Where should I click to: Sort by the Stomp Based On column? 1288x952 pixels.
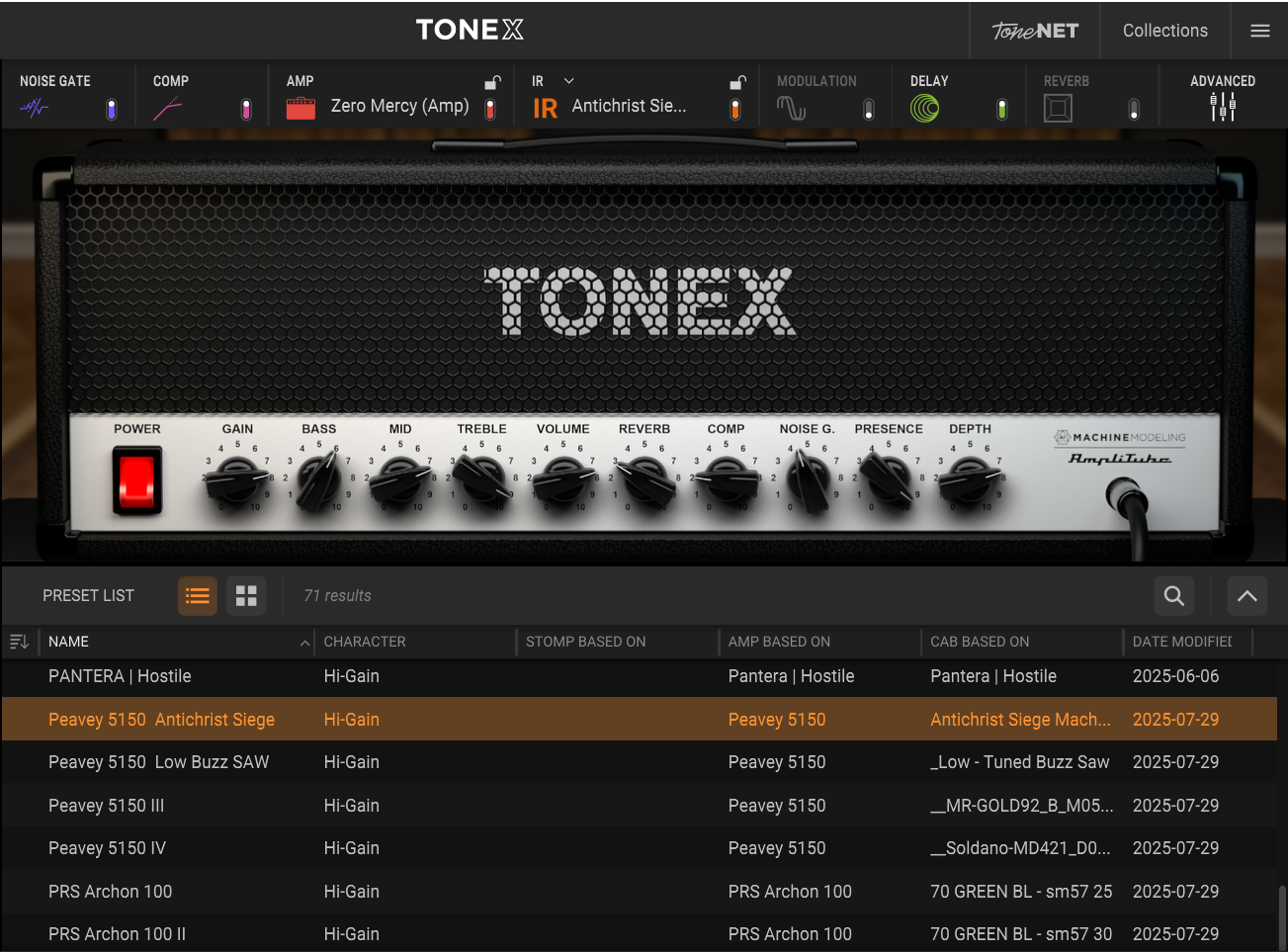tap(618, 642)
